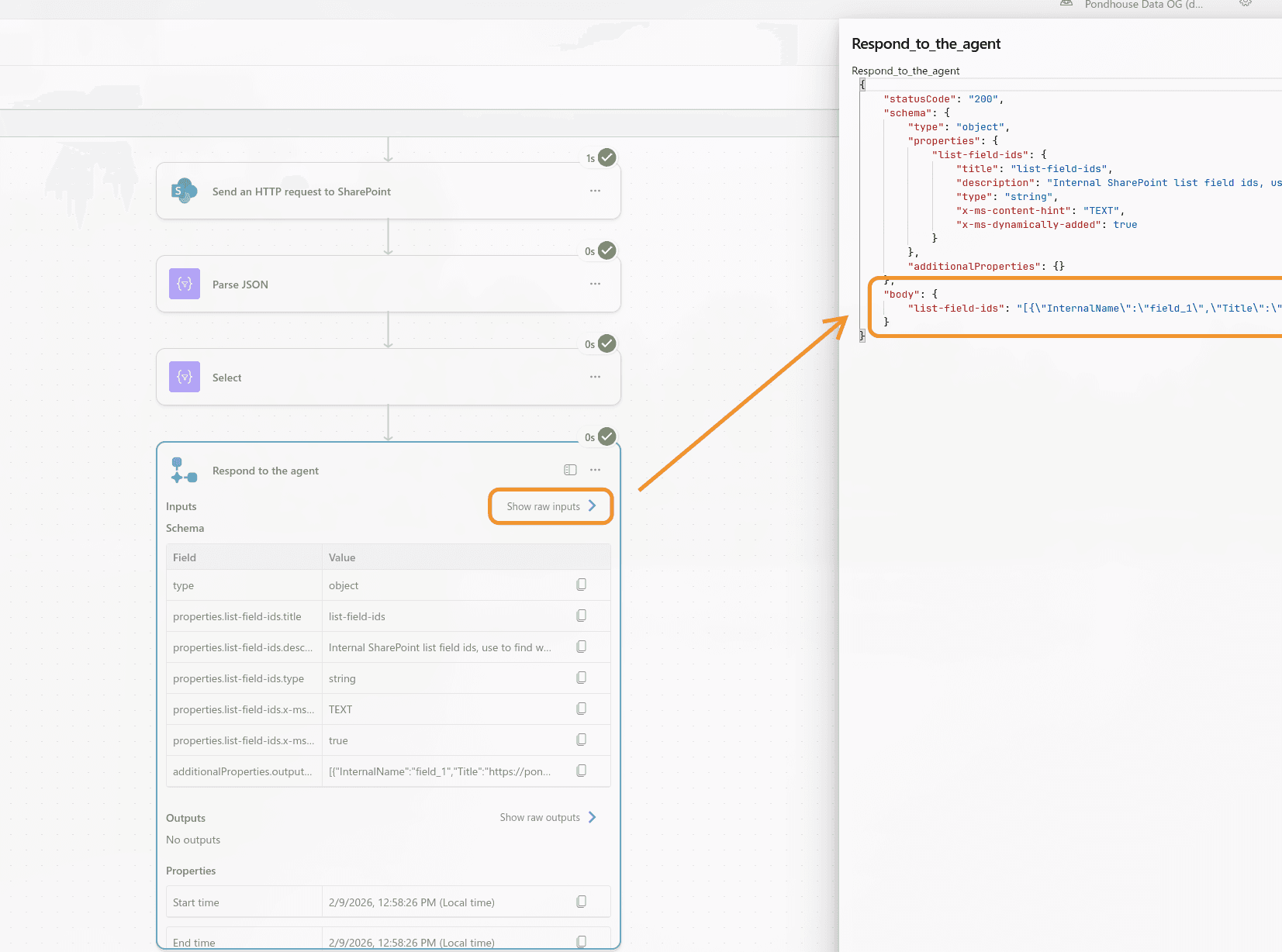Copy the list-field-ids title value
Viewport: 1282px width, 952px height.
click(581, 616)
